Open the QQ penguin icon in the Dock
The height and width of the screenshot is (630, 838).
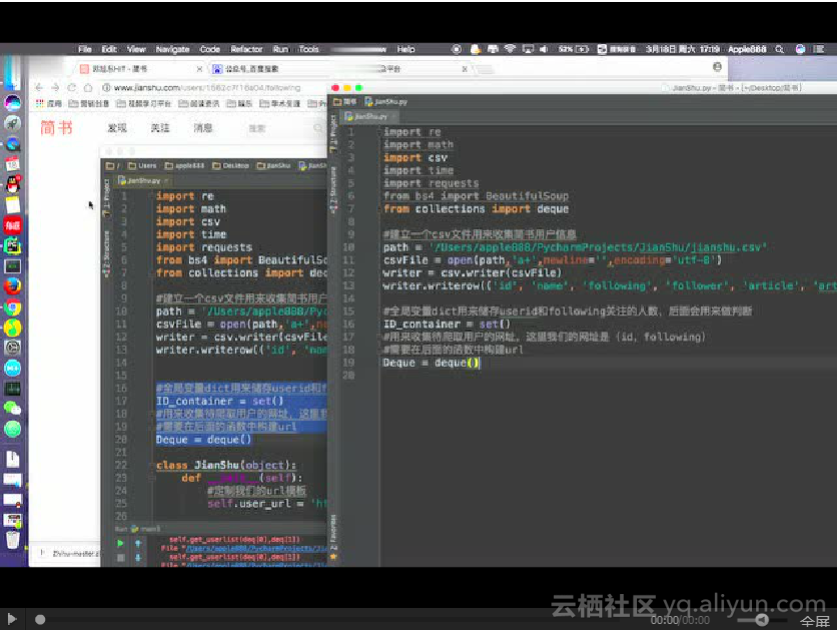tap(12, 185)
